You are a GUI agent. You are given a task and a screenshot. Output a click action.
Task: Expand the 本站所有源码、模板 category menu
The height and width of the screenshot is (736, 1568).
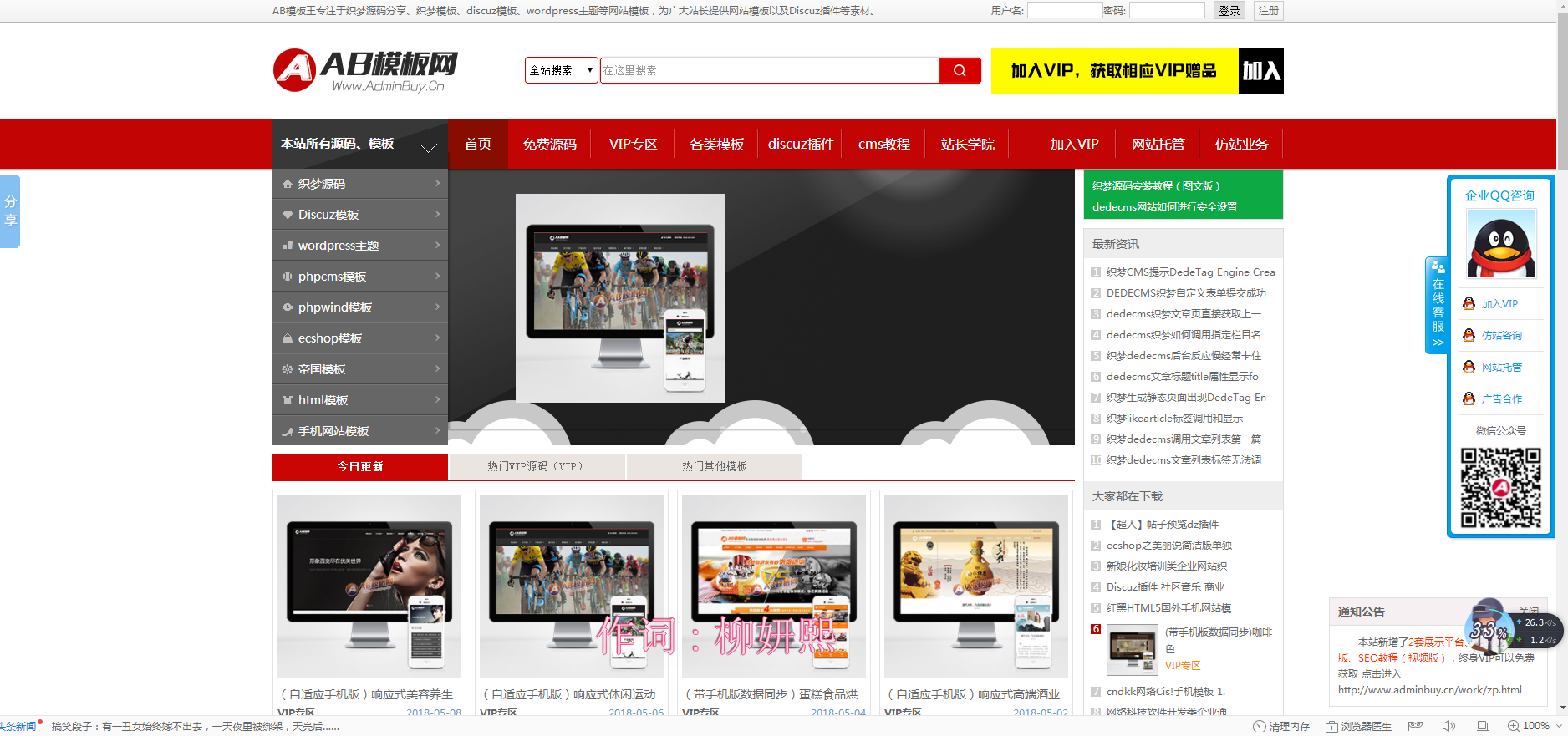pyautogui.click(x=360, y=144)
